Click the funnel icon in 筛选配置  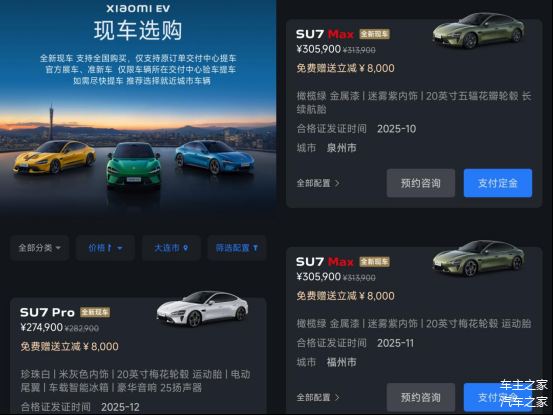pyautogui.click(x=255, y=248)
